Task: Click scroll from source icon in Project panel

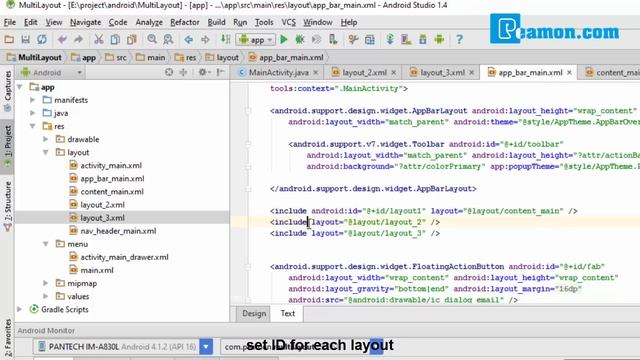Action: 169,72
